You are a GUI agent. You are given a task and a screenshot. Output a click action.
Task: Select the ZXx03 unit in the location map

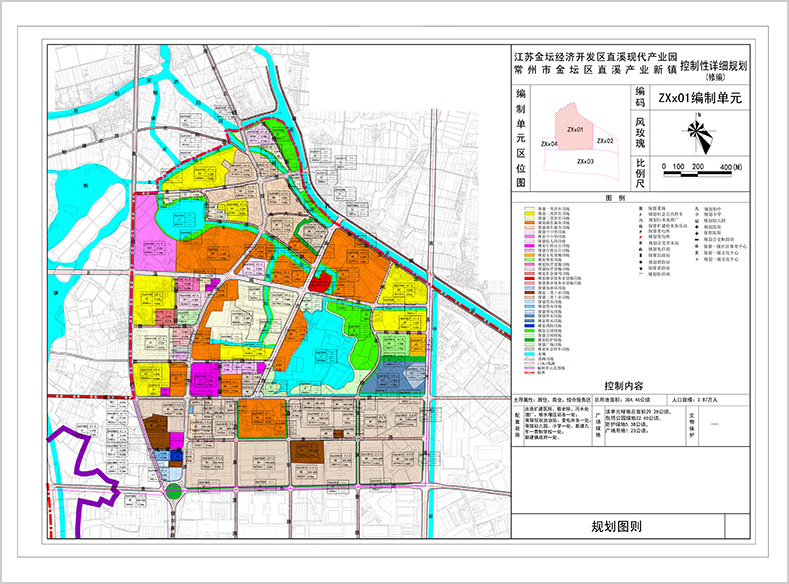coord(585,161)
